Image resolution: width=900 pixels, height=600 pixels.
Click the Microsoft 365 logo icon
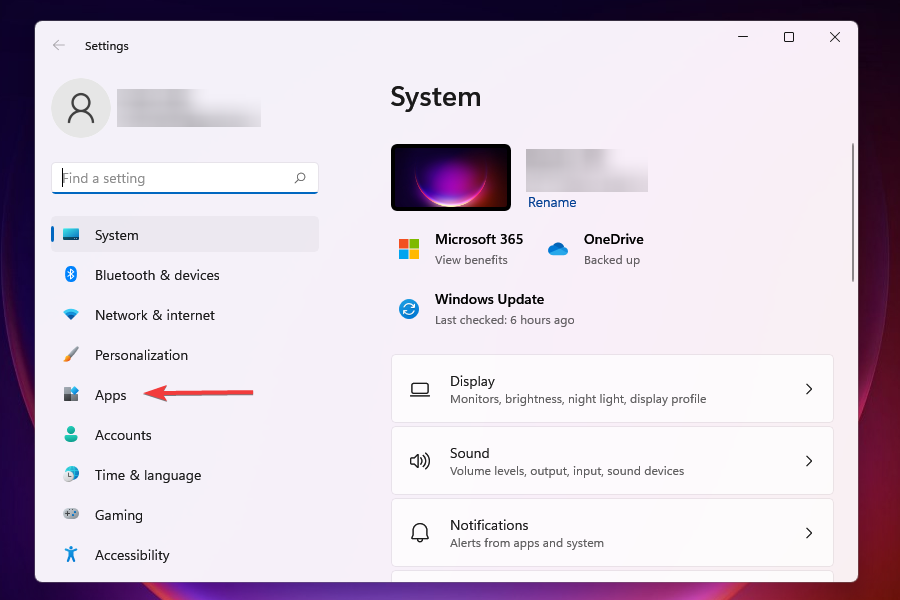click(409, 249)
